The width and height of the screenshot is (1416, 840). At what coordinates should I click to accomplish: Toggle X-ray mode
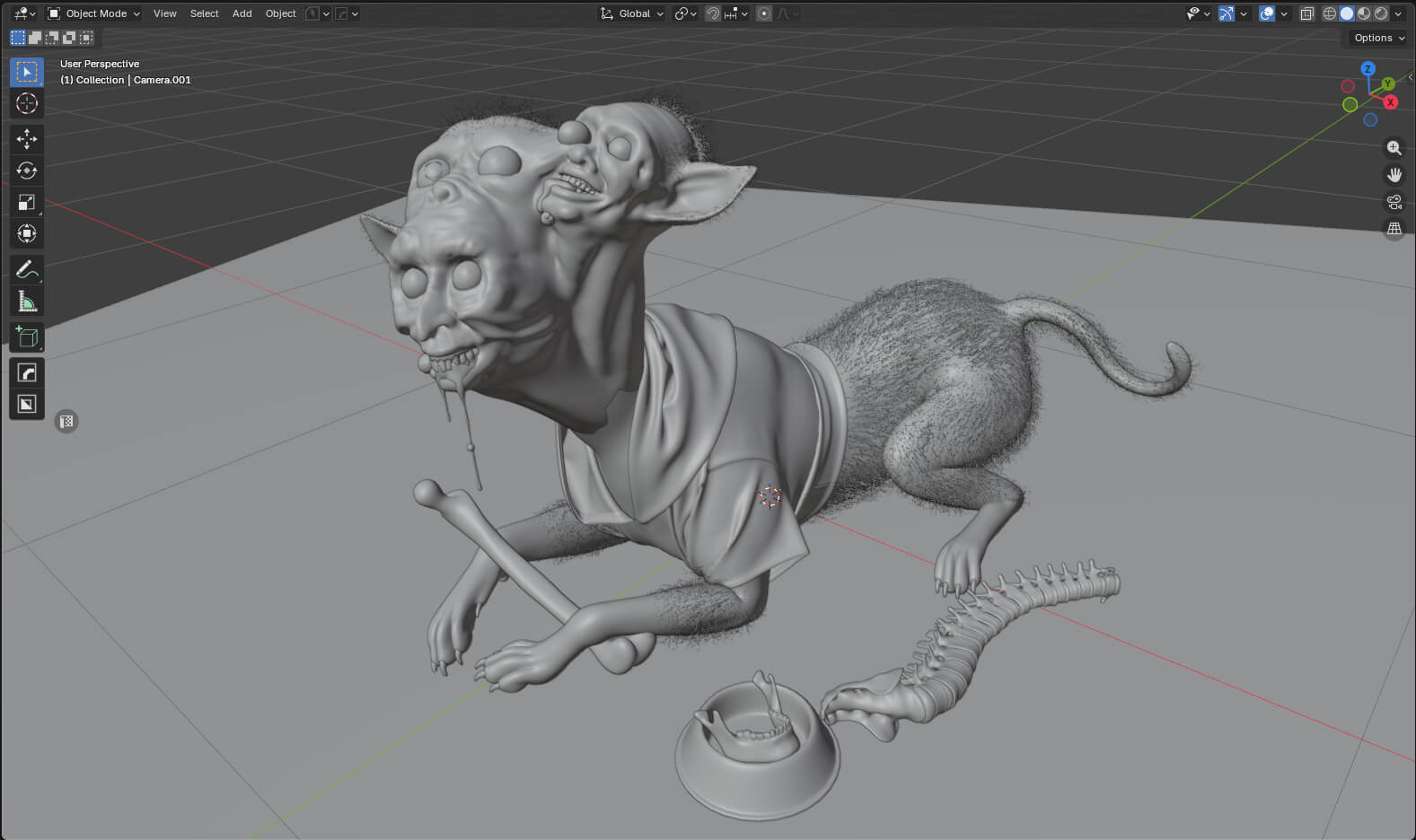click(x=1306, y=13)
